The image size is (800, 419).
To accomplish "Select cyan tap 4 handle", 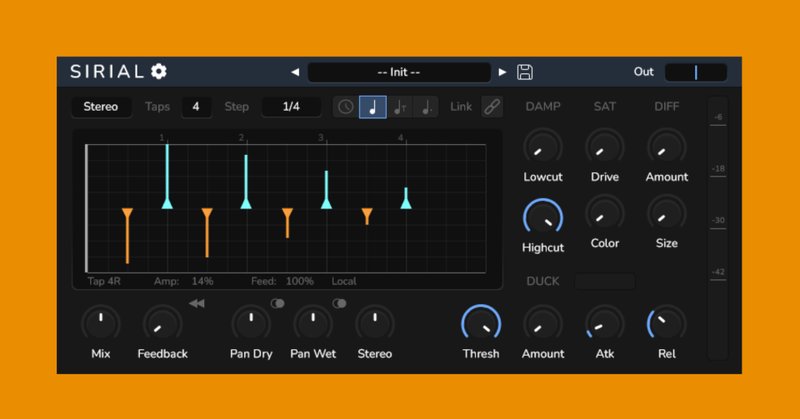I will pyautogui.click(x=406, y=204).
